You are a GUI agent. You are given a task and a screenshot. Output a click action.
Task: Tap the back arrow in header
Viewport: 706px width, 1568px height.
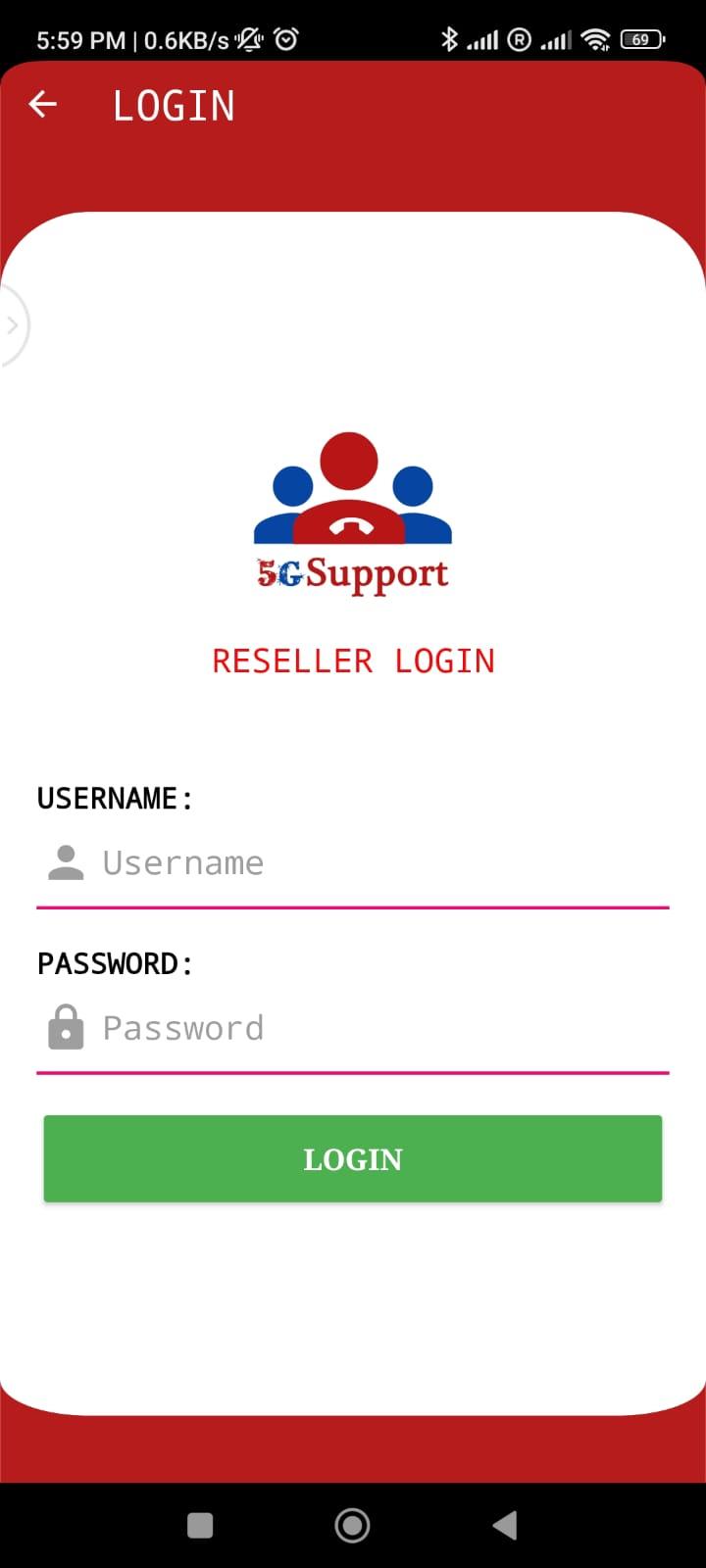43,104
